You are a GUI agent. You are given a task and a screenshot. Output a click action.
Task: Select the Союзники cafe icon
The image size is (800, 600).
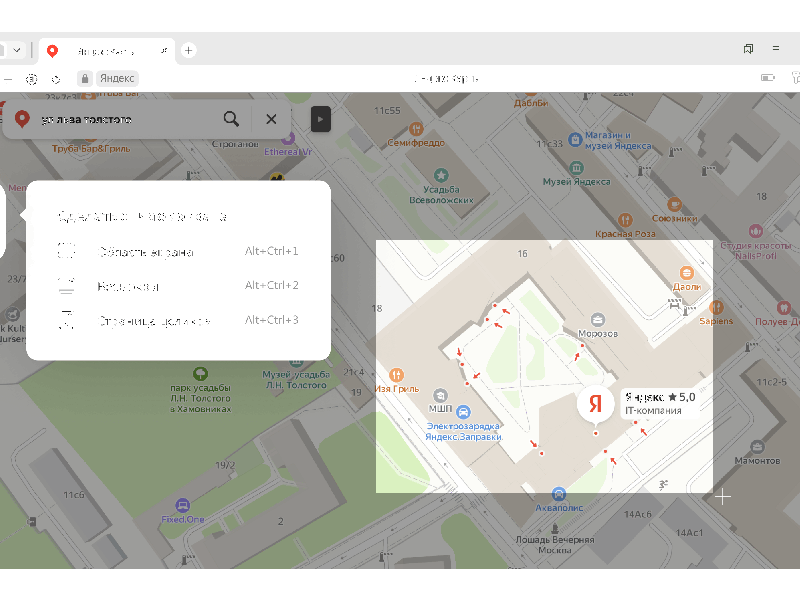[674, 205]
